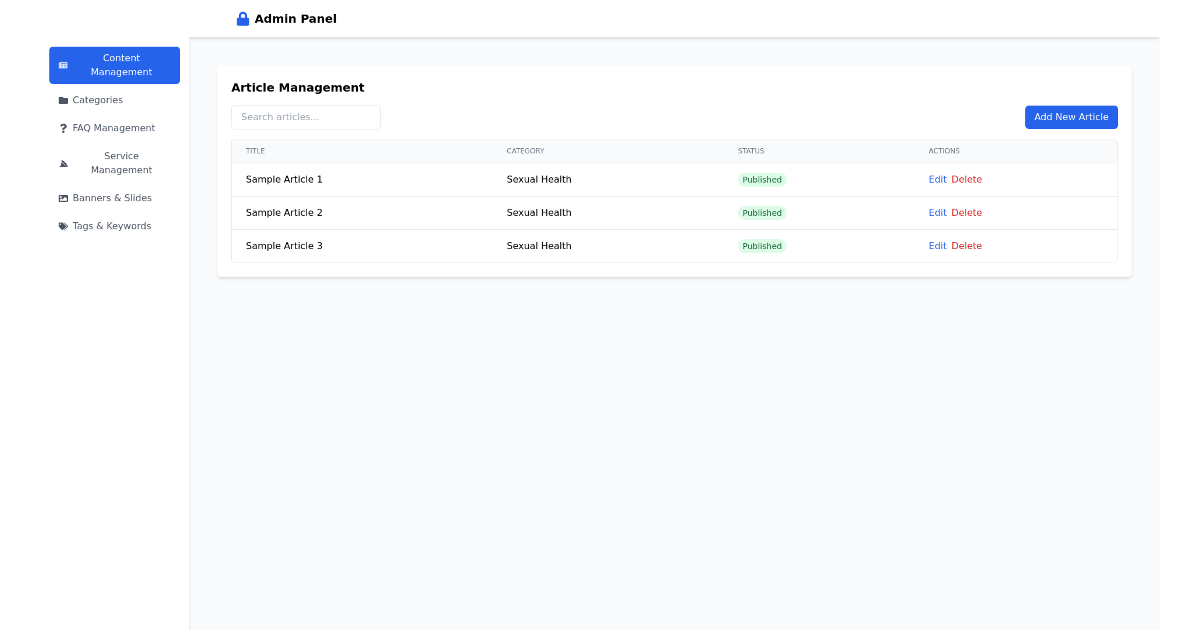The width and height of the screenshot is (1200, 630).
Task: Click the Tags & Keywords tag icon
Action: coord(62,225)
